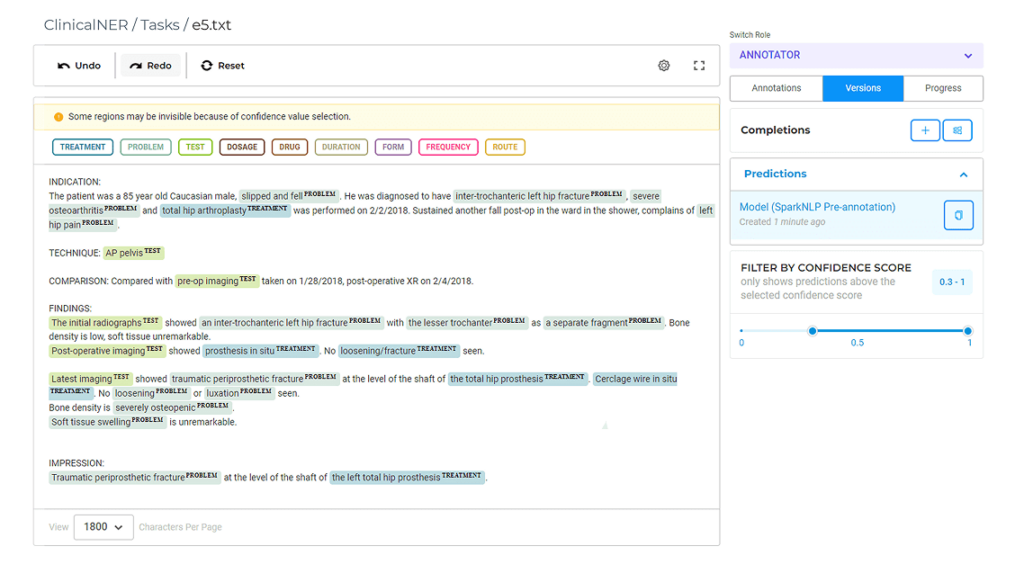
Task: Click the lower confidence slider handle
Action: click(x=812, y=331)
